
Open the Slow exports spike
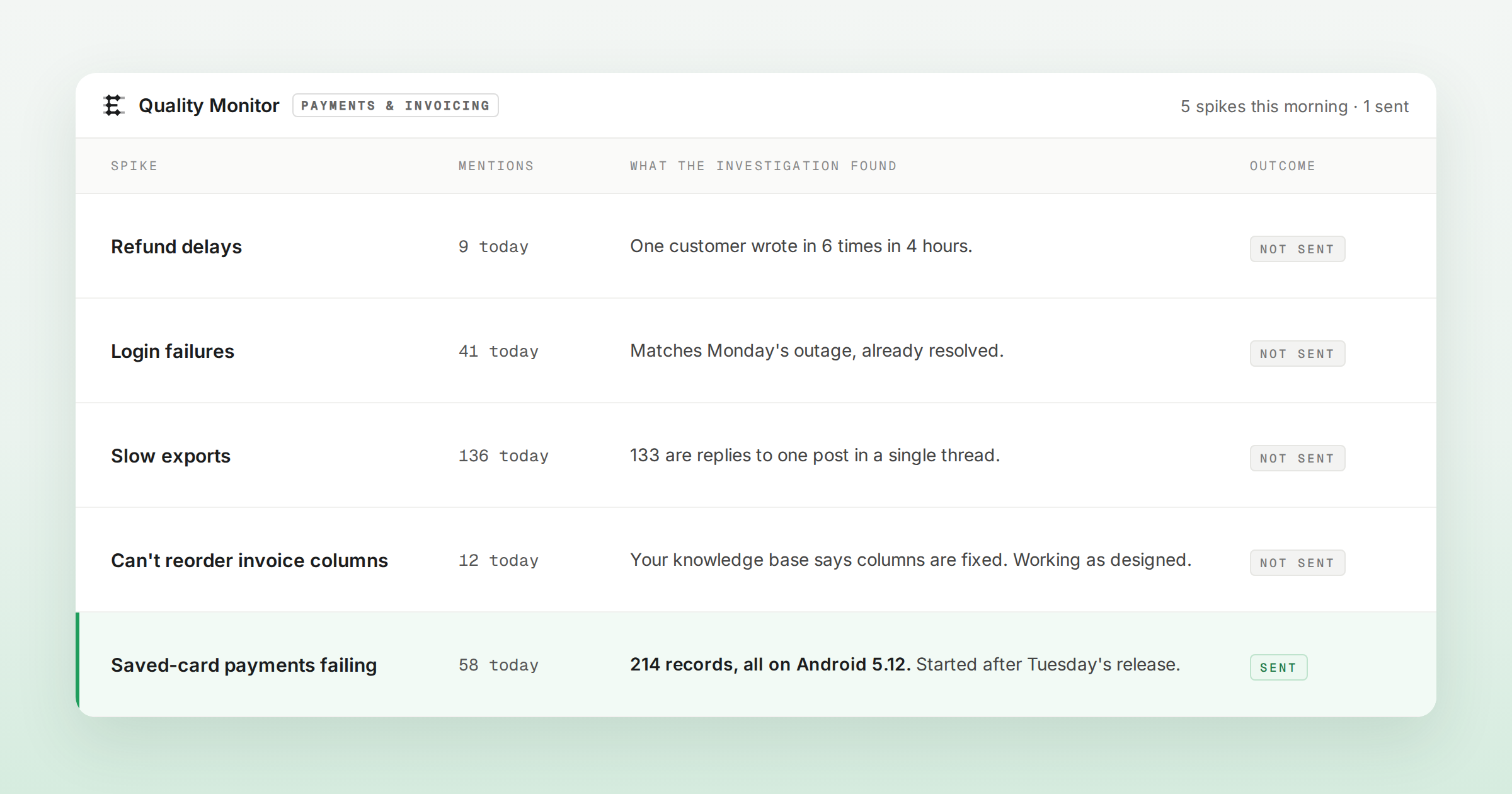pyautogui.click(x=171, y=456)
